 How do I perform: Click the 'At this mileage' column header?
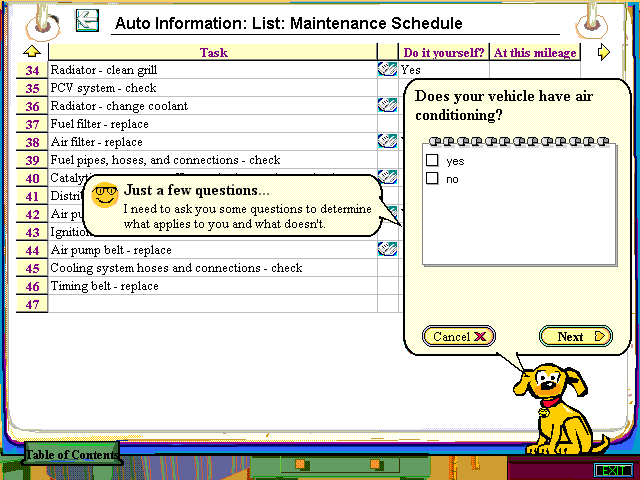[535, 52]
